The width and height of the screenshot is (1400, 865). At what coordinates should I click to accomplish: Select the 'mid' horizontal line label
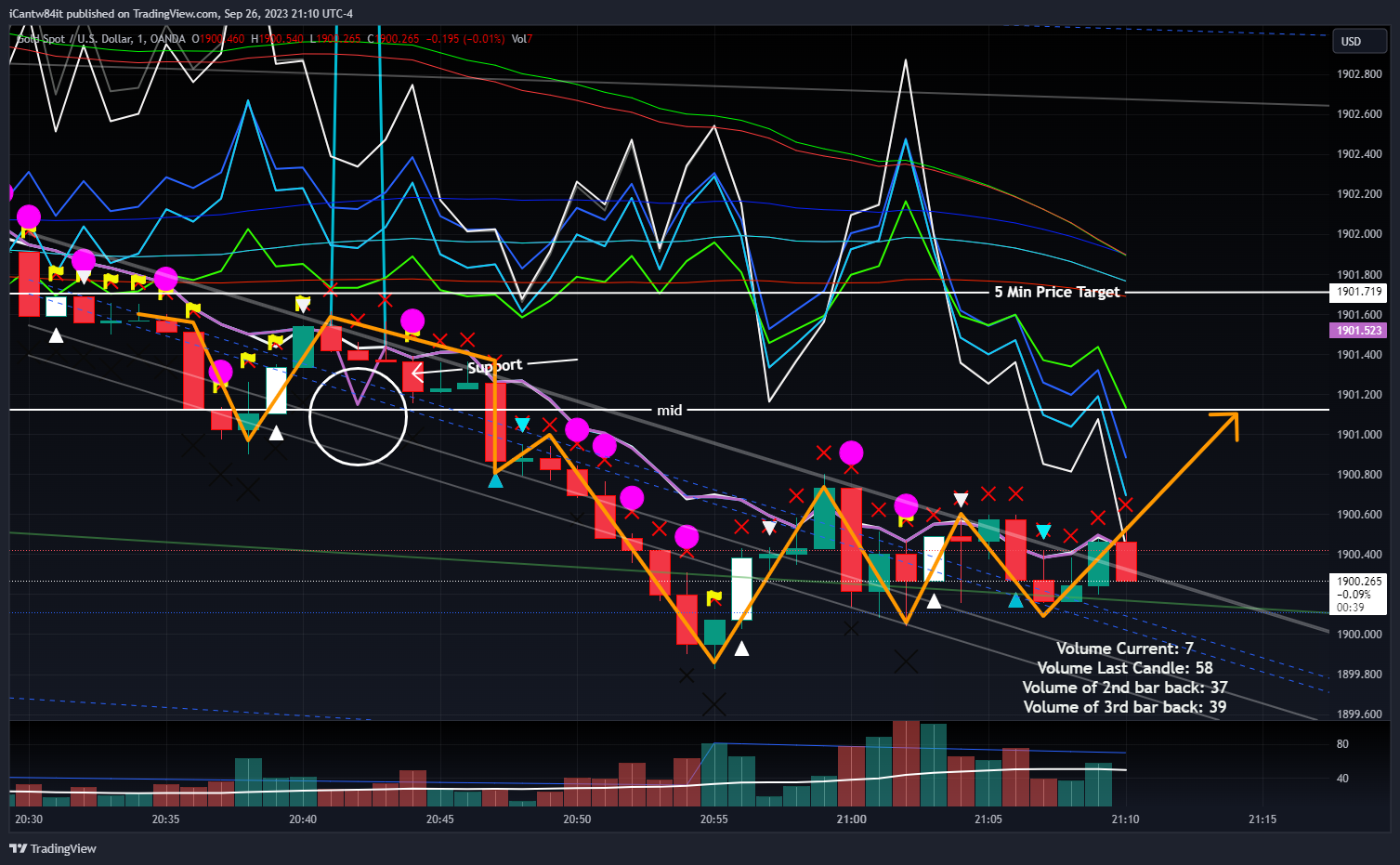click(670, 410)
